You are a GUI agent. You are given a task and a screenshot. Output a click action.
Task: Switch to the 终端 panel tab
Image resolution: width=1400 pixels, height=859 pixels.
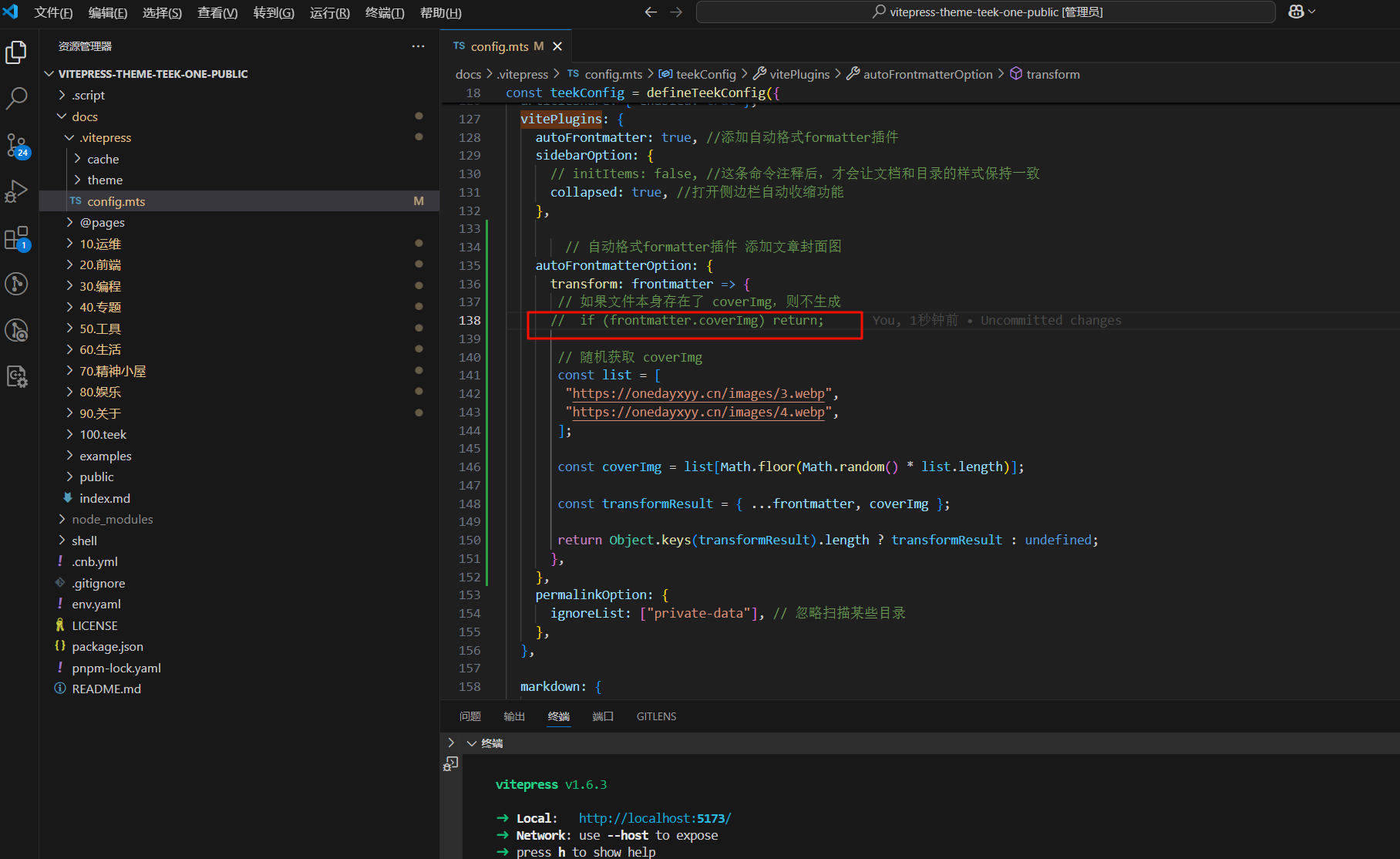(x=559, y=716)
